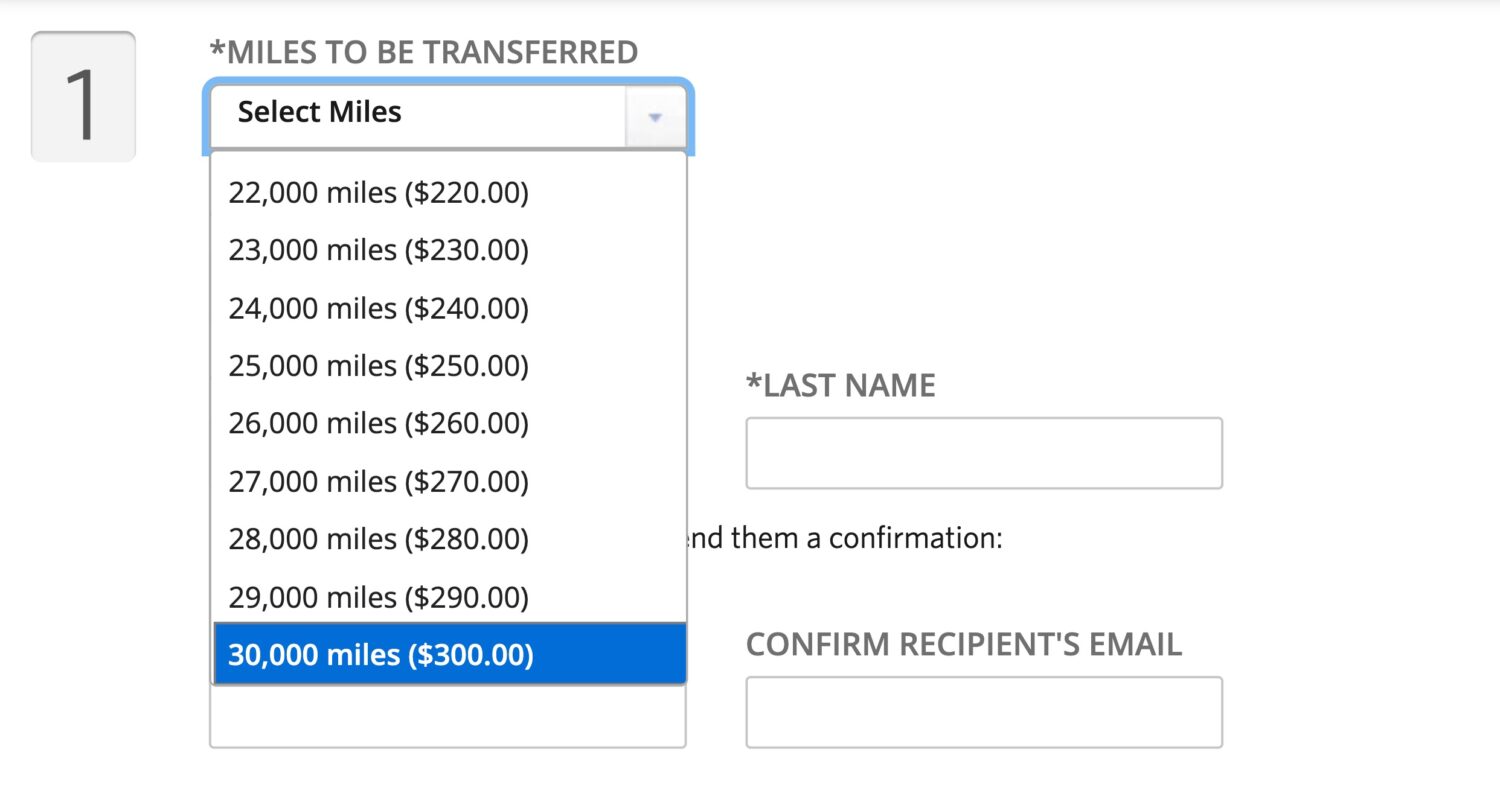Select the 26,000 miles ($260.00) option

point(378,423)
